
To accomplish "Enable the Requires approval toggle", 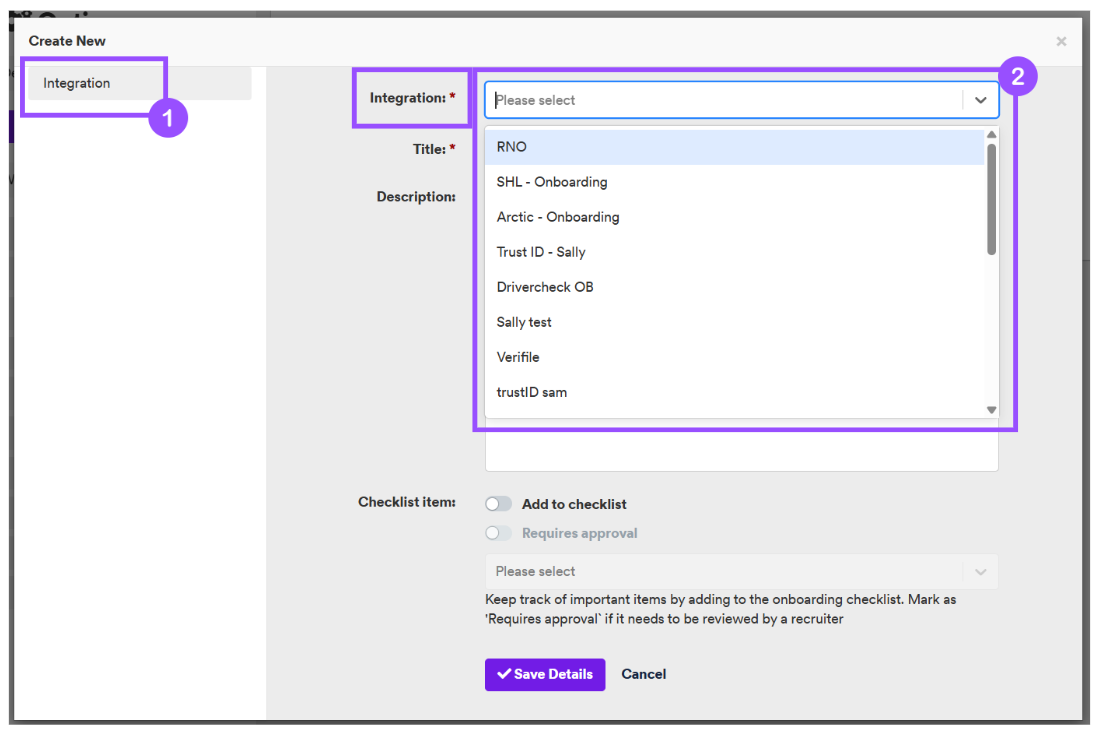I will (x=498, y=533).
